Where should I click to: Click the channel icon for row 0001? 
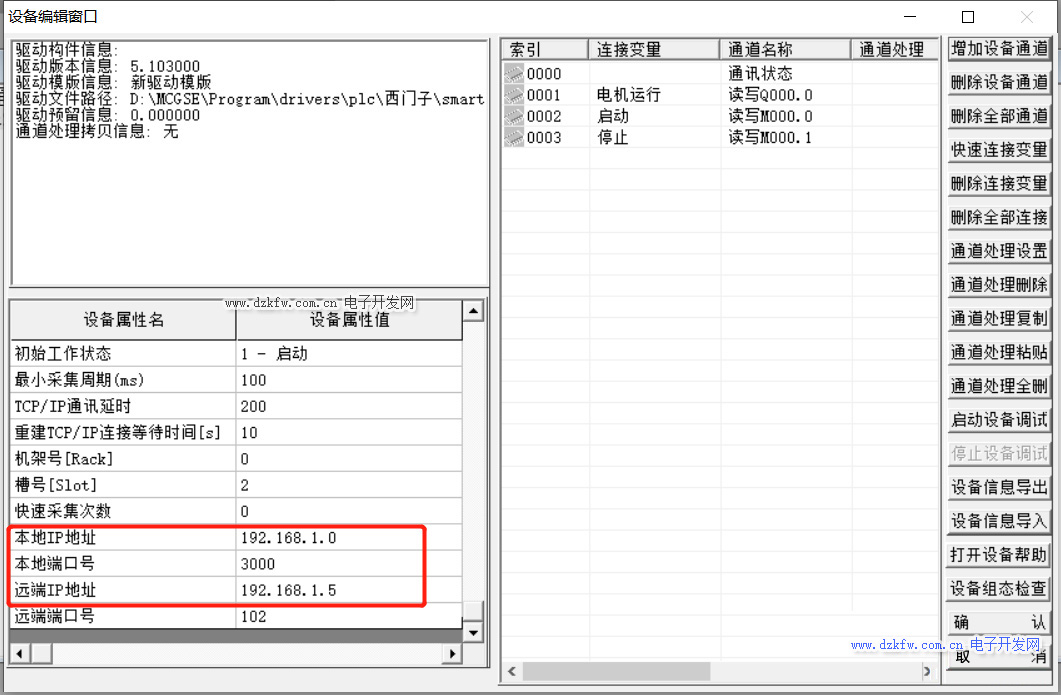pos(513,95)
